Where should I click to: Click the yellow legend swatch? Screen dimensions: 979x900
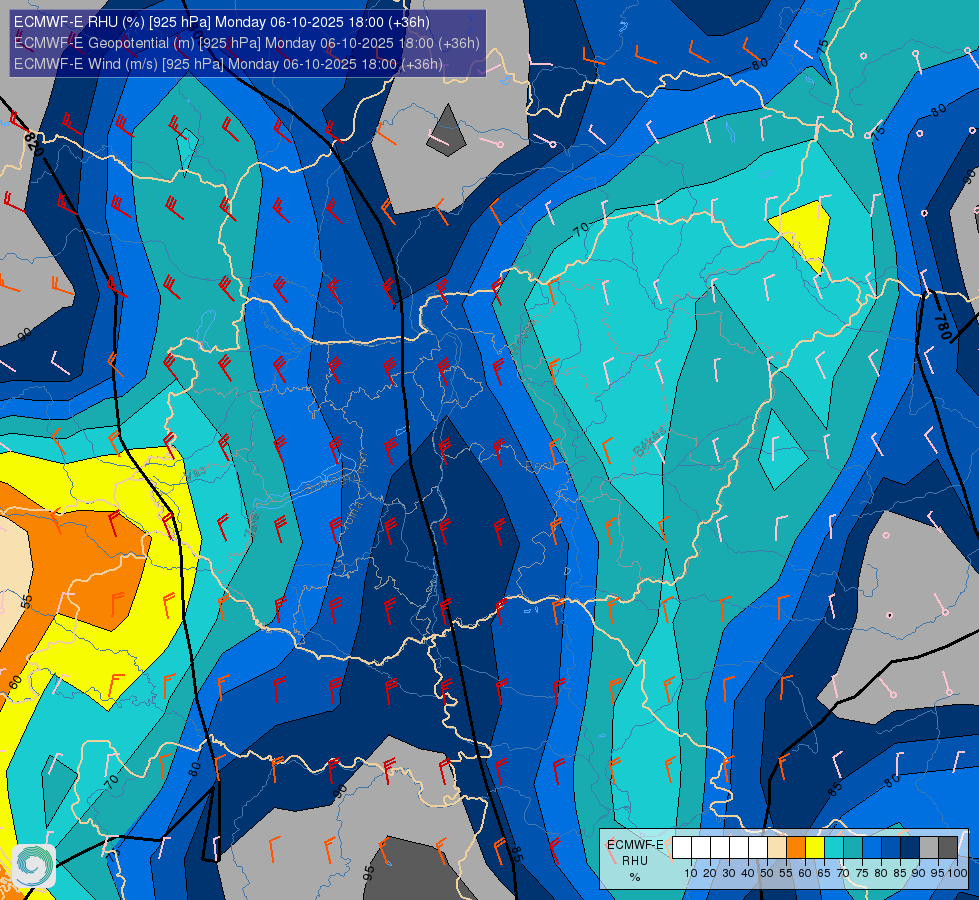pos(815,848)
